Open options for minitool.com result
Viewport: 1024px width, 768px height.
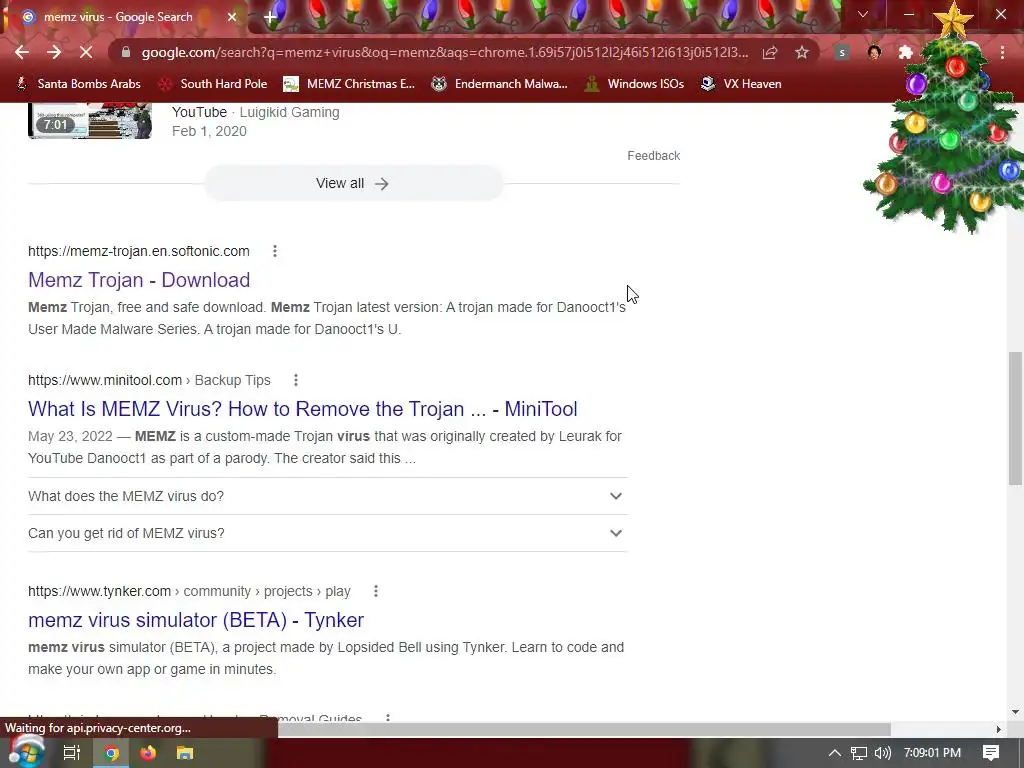coord(296,380)
